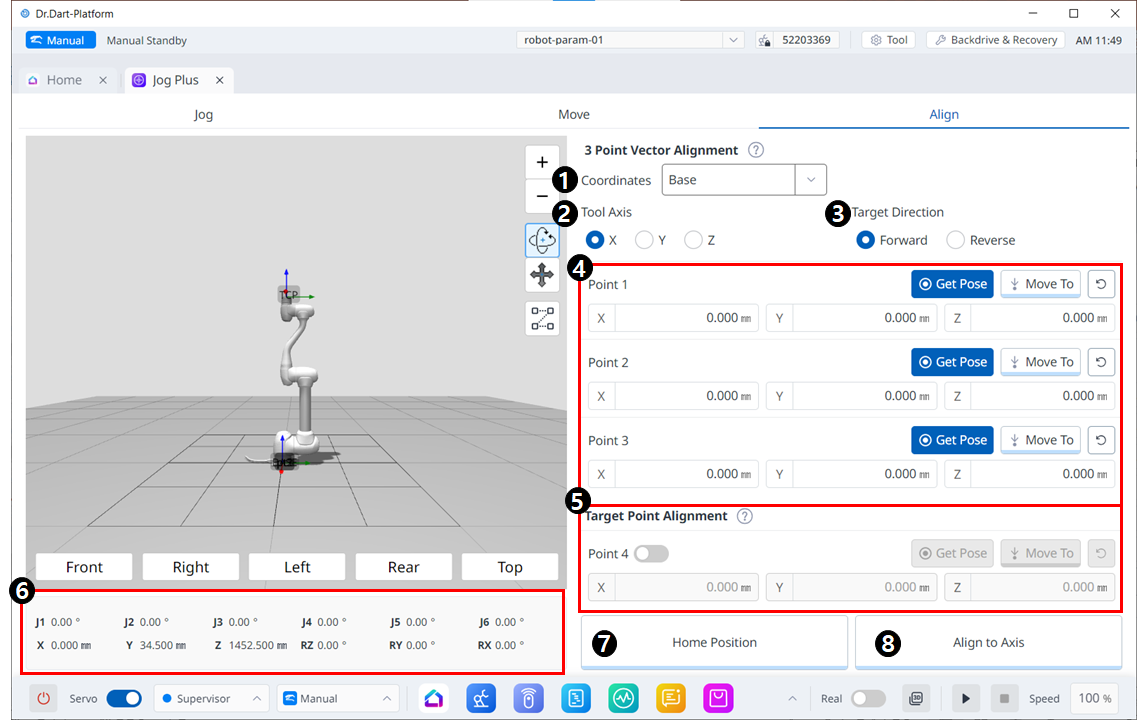Select the Reverse target direction option

click(955, 240)
